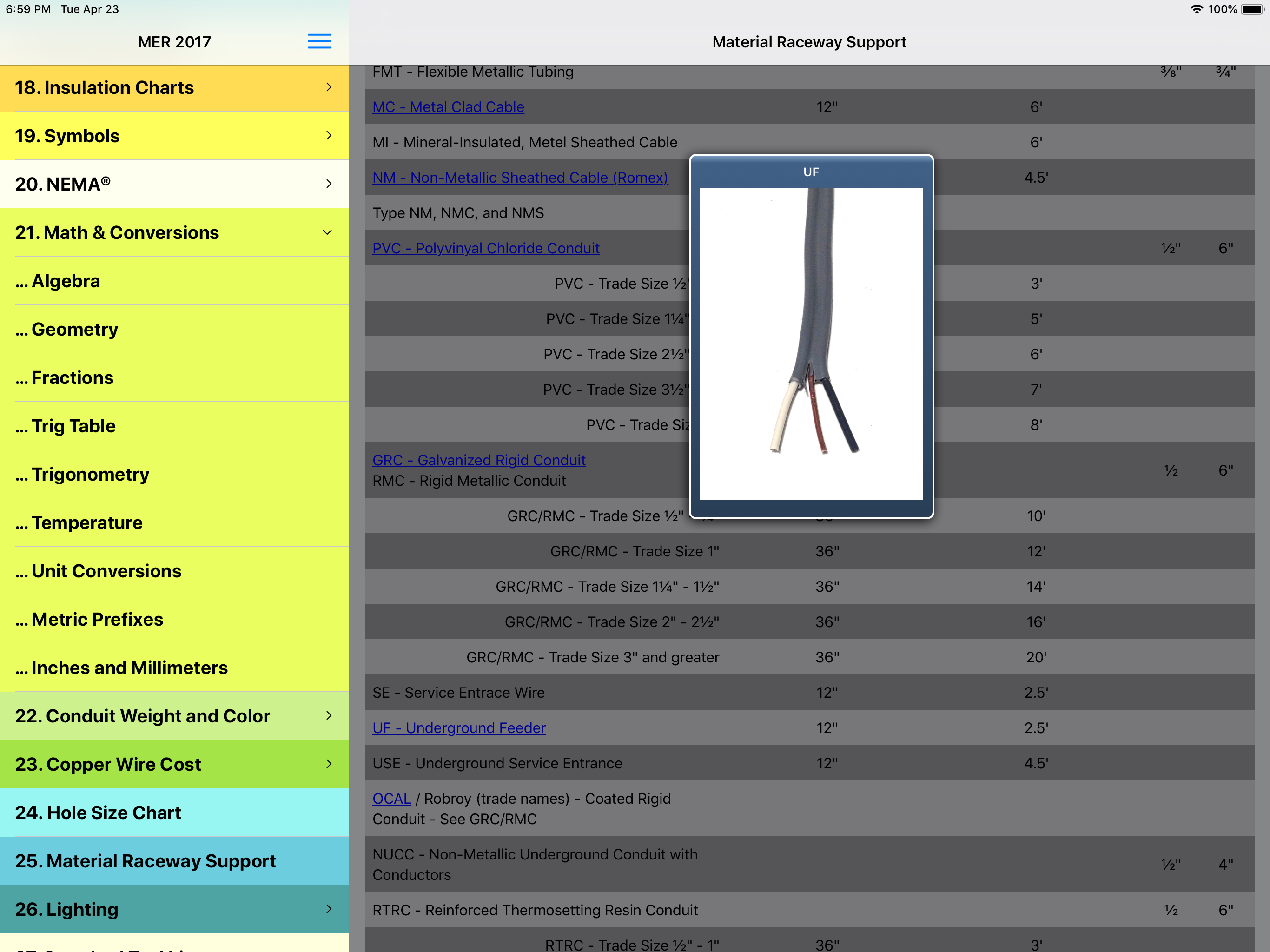
Task: Open NM - Non-Metallic Sheathed Cable link
Action: pos(520,178)
